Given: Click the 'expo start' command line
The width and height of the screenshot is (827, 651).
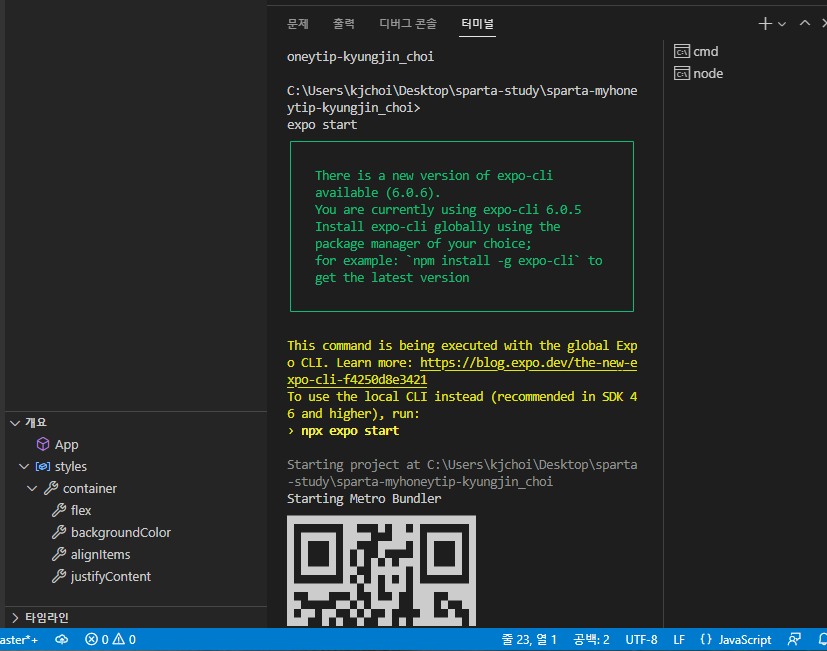Looking at the screenshot, I should pos(322,125).
